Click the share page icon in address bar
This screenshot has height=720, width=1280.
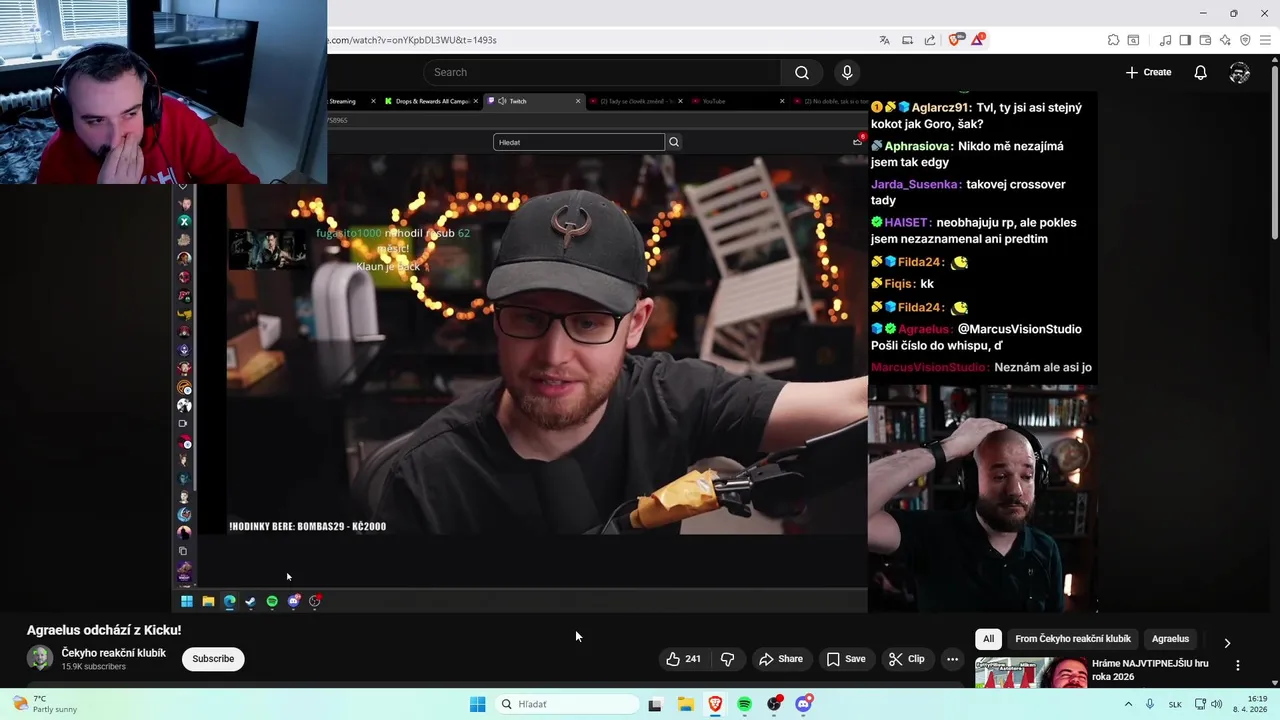click(x=930, y=40)
